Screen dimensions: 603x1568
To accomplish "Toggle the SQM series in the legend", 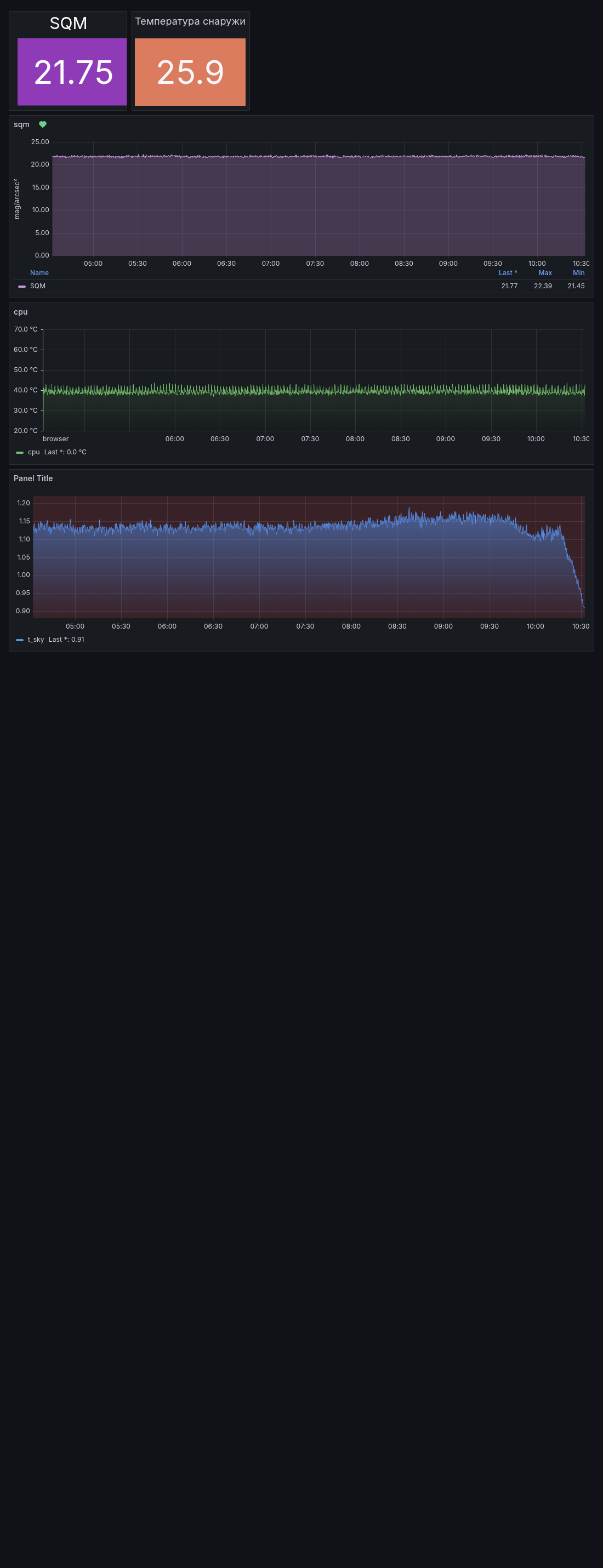I will tap(38, 286).
